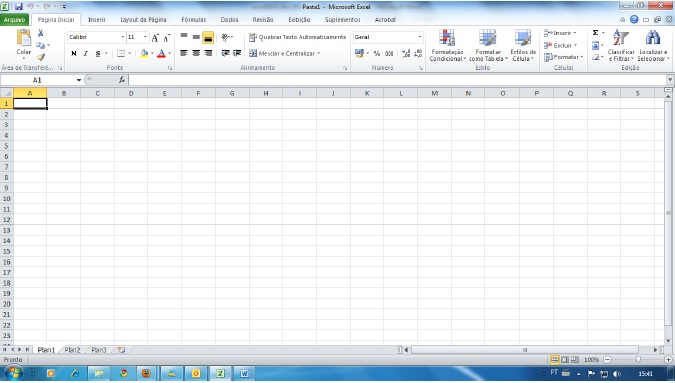Click Mesclar e Centralizar button

point(285,53)
